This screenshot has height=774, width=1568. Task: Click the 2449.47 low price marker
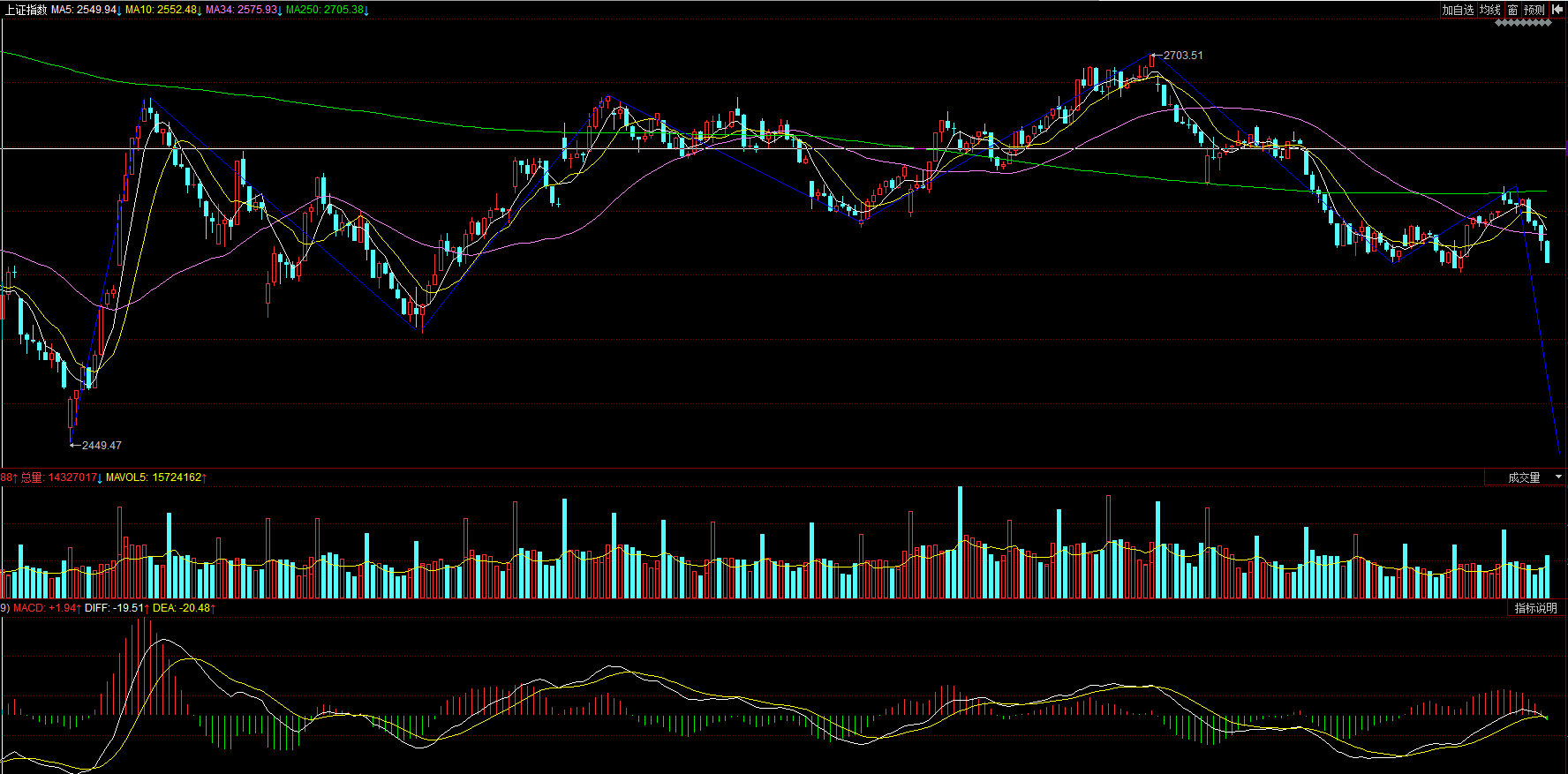coord(101,446)
